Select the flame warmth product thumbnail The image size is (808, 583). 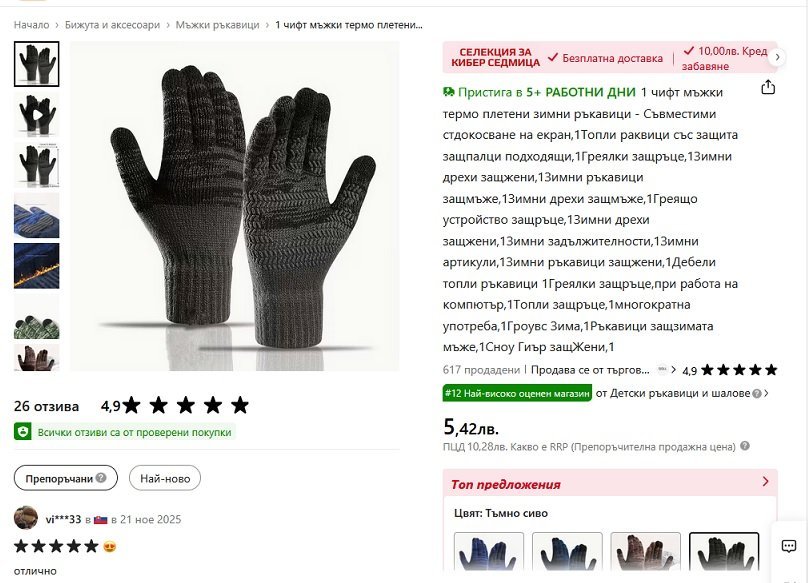pos(37,266)
